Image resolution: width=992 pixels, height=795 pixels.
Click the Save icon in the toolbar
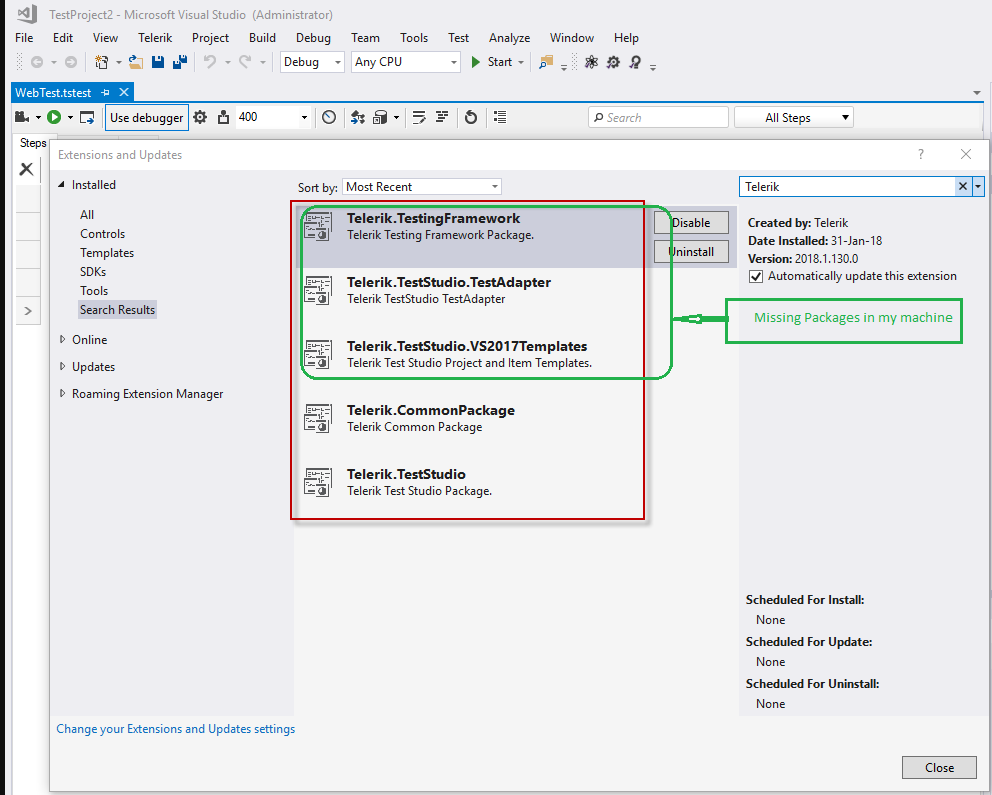pyautogui.click(x=158, y=62)
